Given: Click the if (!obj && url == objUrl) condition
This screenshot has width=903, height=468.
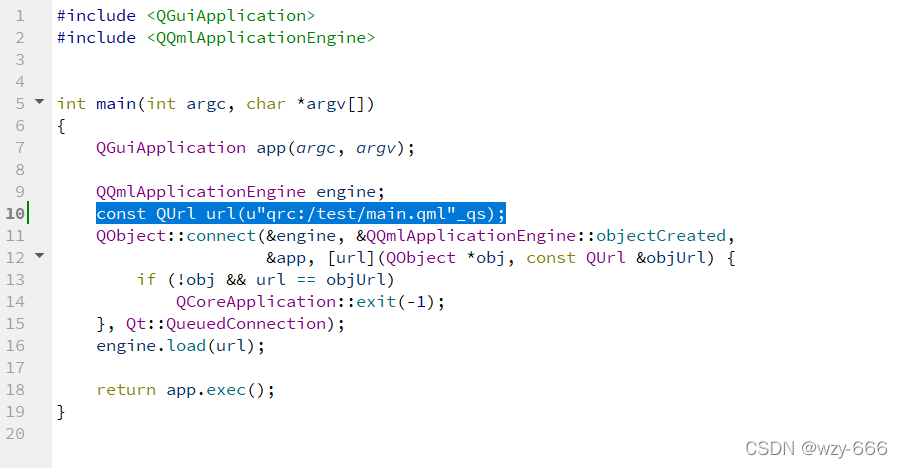Looking at the screenshot, I should 265,280.
